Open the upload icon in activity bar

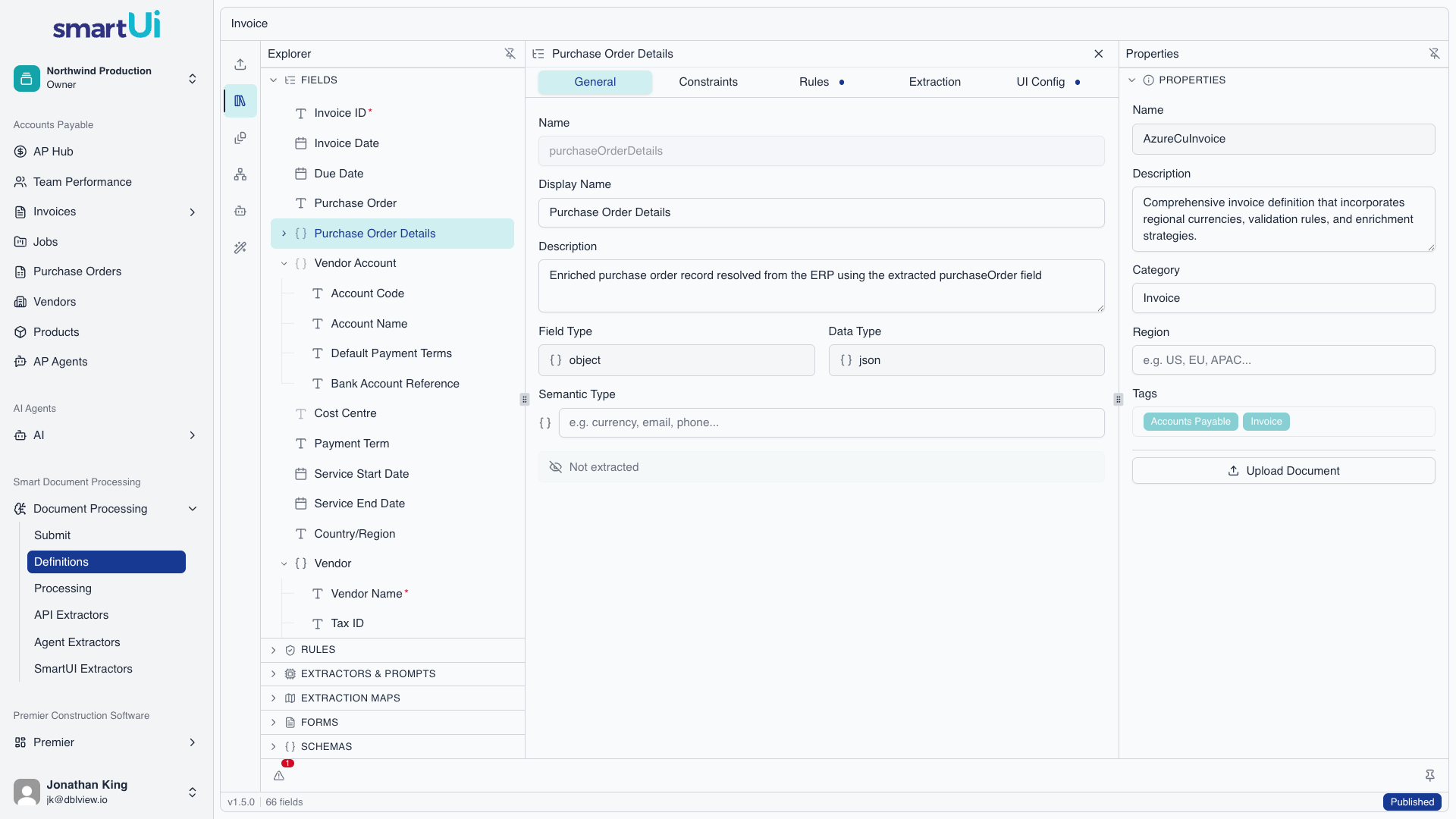(240, 64)
